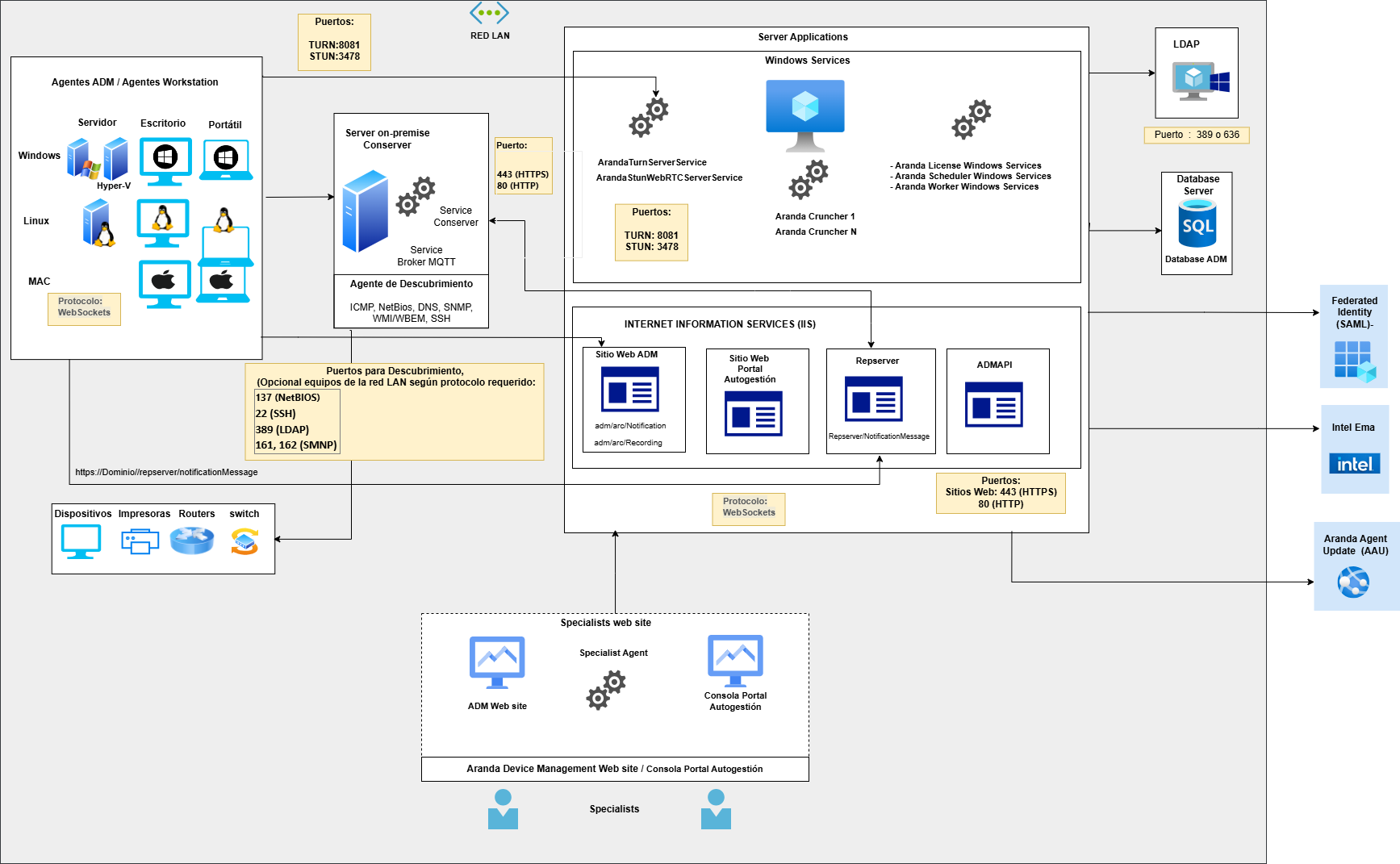Select the 'Sitios Web: 443 (HTTPS)' ports note
The width and height of the screenshot is (1400, 864).
[x=1001, y=492]
